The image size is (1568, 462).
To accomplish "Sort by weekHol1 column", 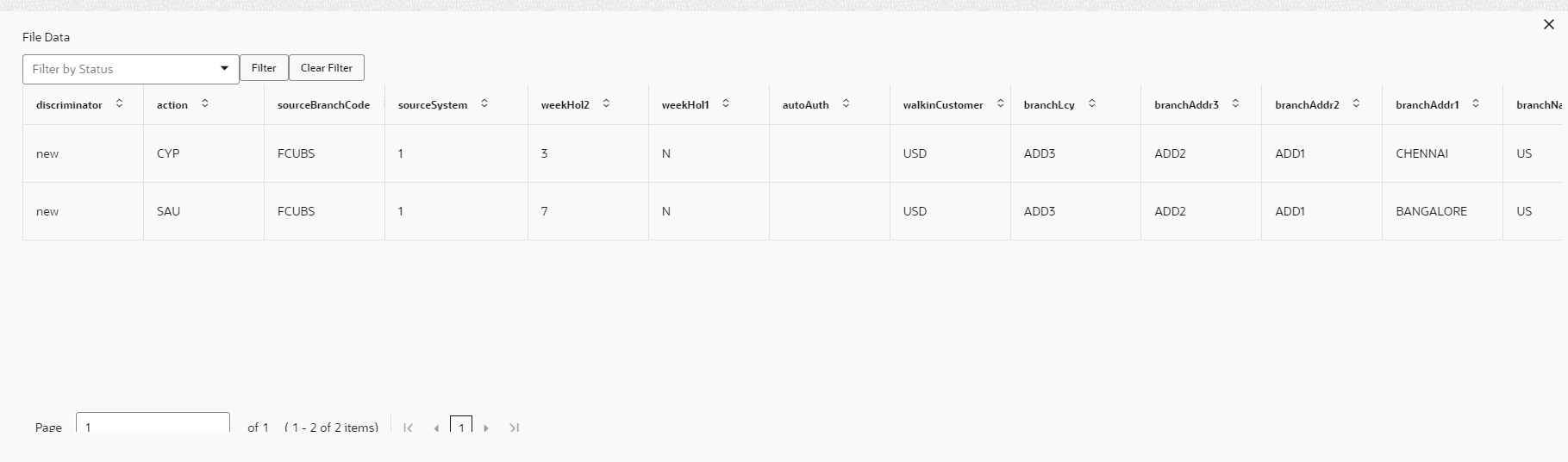I will pos(726,103).
